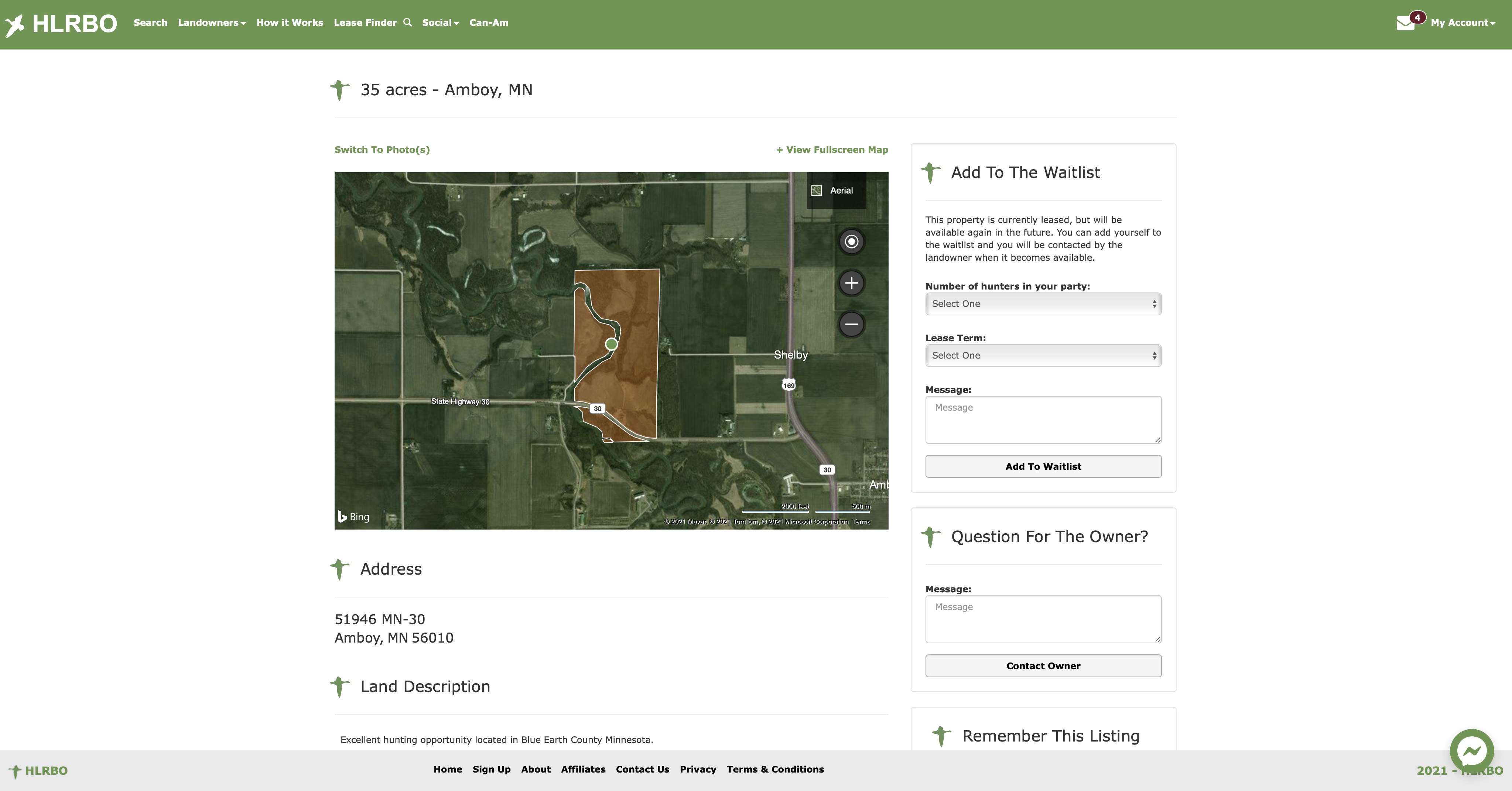Click the map locate-me target button
Screen dimensions: 1512x791
point(851,241)
